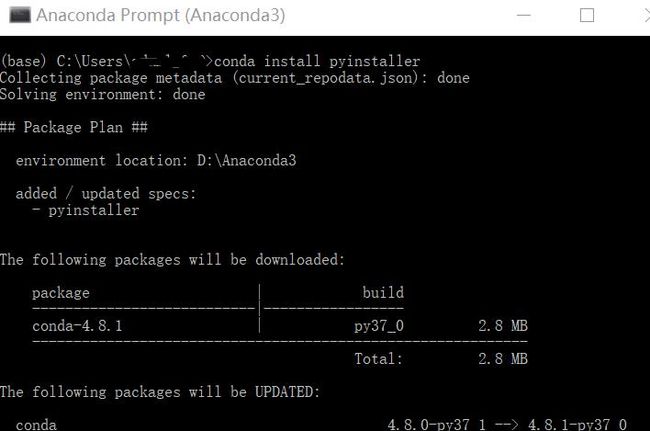Image resolution: width=650 pixels, height=431 pixels.
Task: Click the 'py37_0' build value
Action: (379, 326)
